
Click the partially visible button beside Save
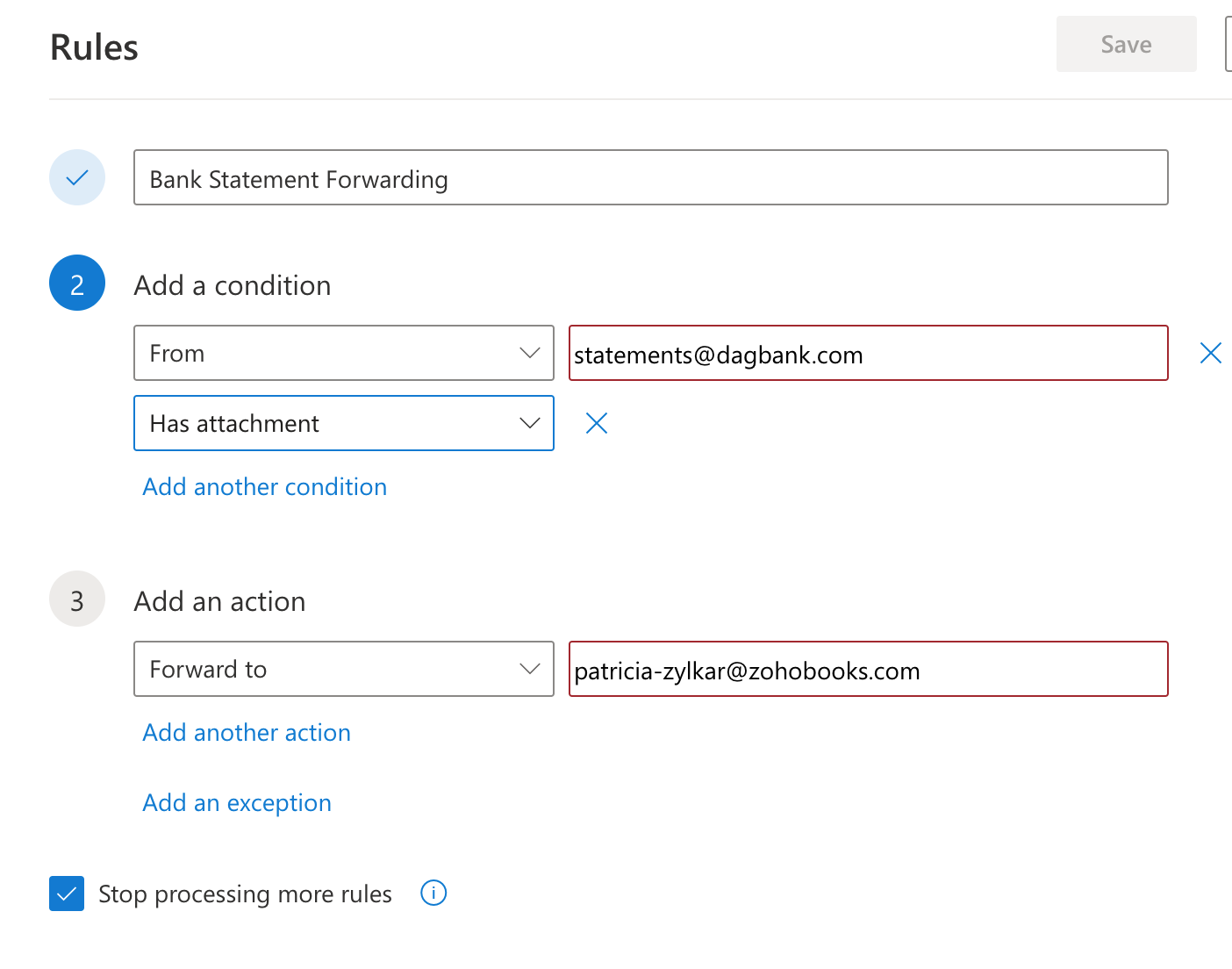click(1228, 44)
